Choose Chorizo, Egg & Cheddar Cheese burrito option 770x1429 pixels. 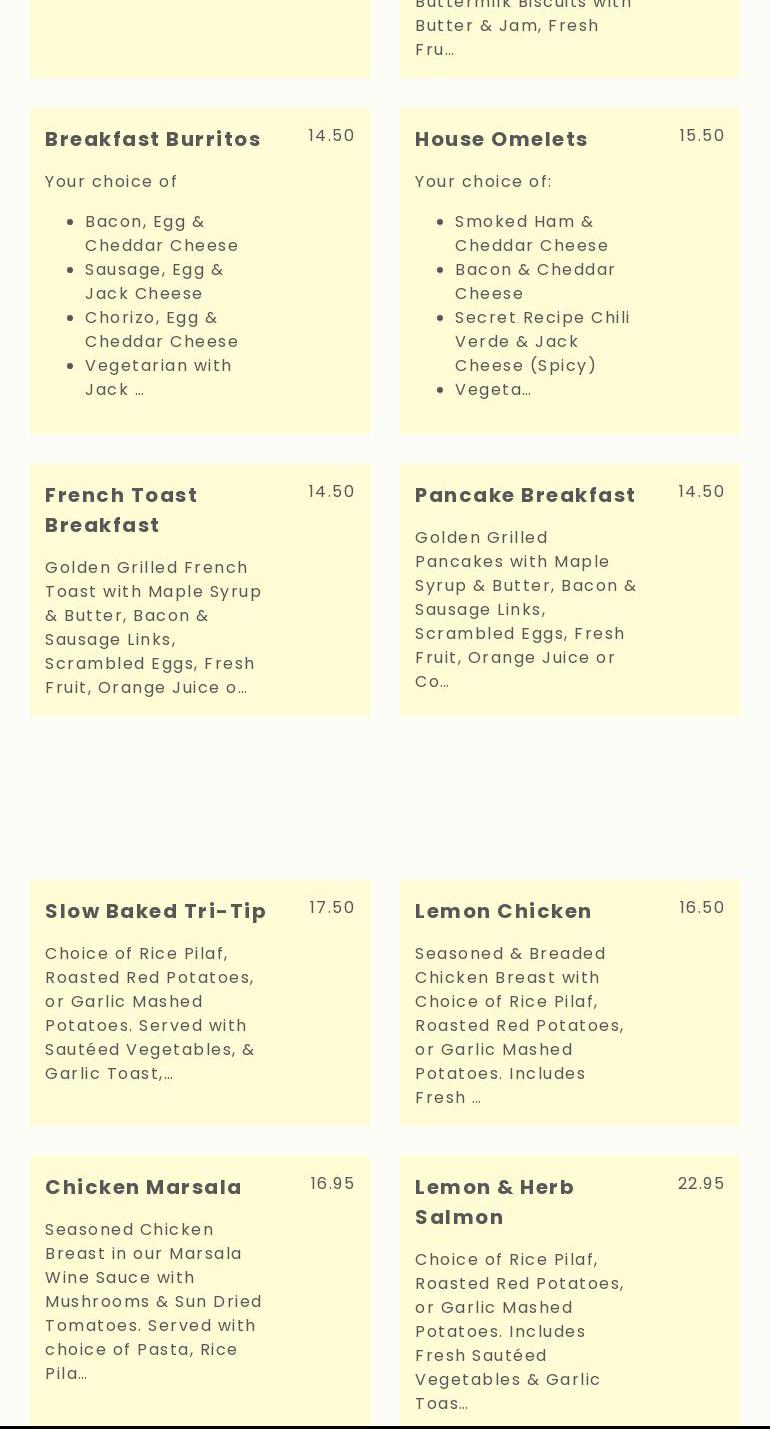coord(161,329)
